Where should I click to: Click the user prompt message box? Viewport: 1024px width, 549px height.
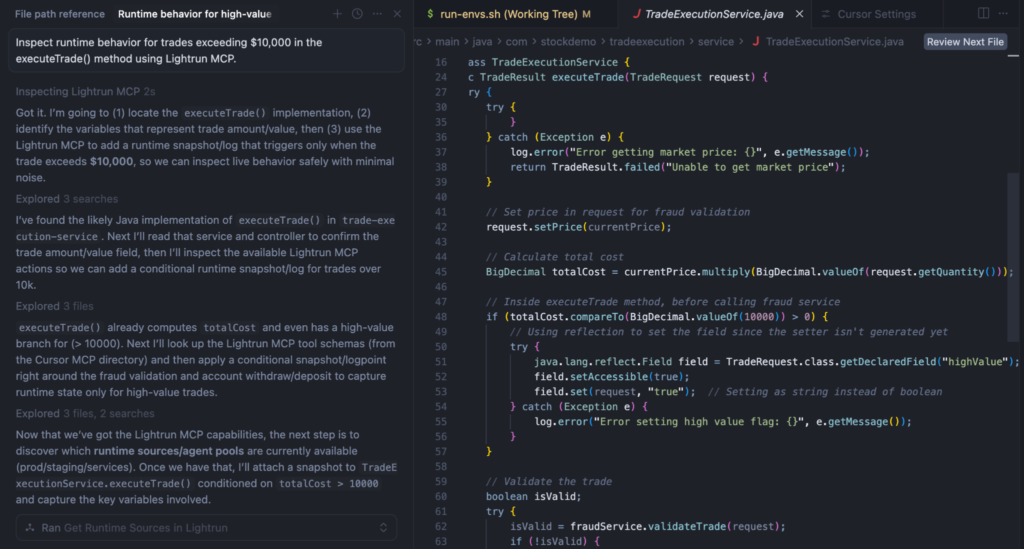click(206, 50)
